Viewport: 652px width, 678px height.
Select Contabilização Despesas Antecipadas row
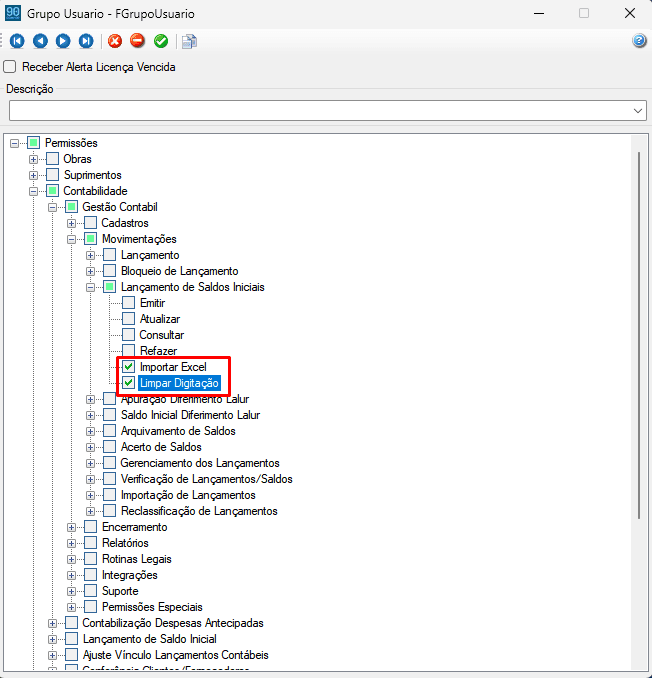[x=173, y=623]
